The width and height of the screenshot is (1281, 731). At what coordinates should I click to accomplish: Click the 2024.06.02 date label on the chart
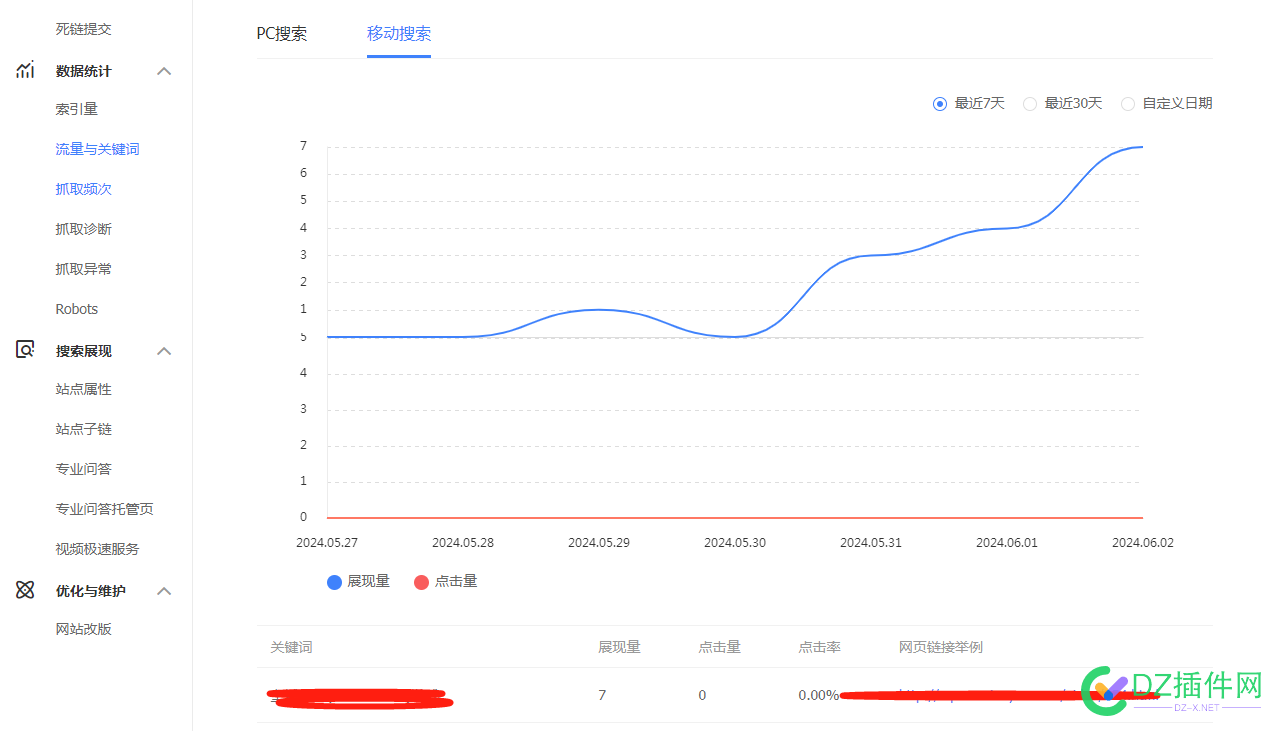1143,543
